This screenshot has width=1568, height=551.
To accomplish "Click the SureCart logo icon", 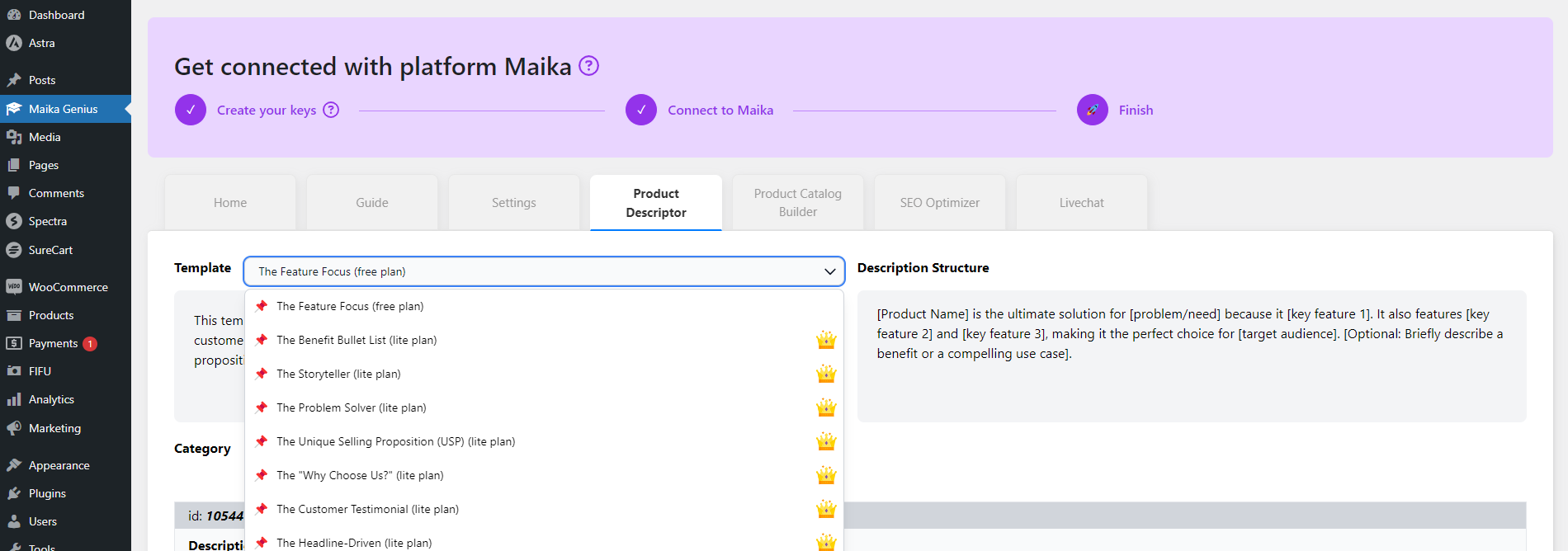I will point(14,250).
